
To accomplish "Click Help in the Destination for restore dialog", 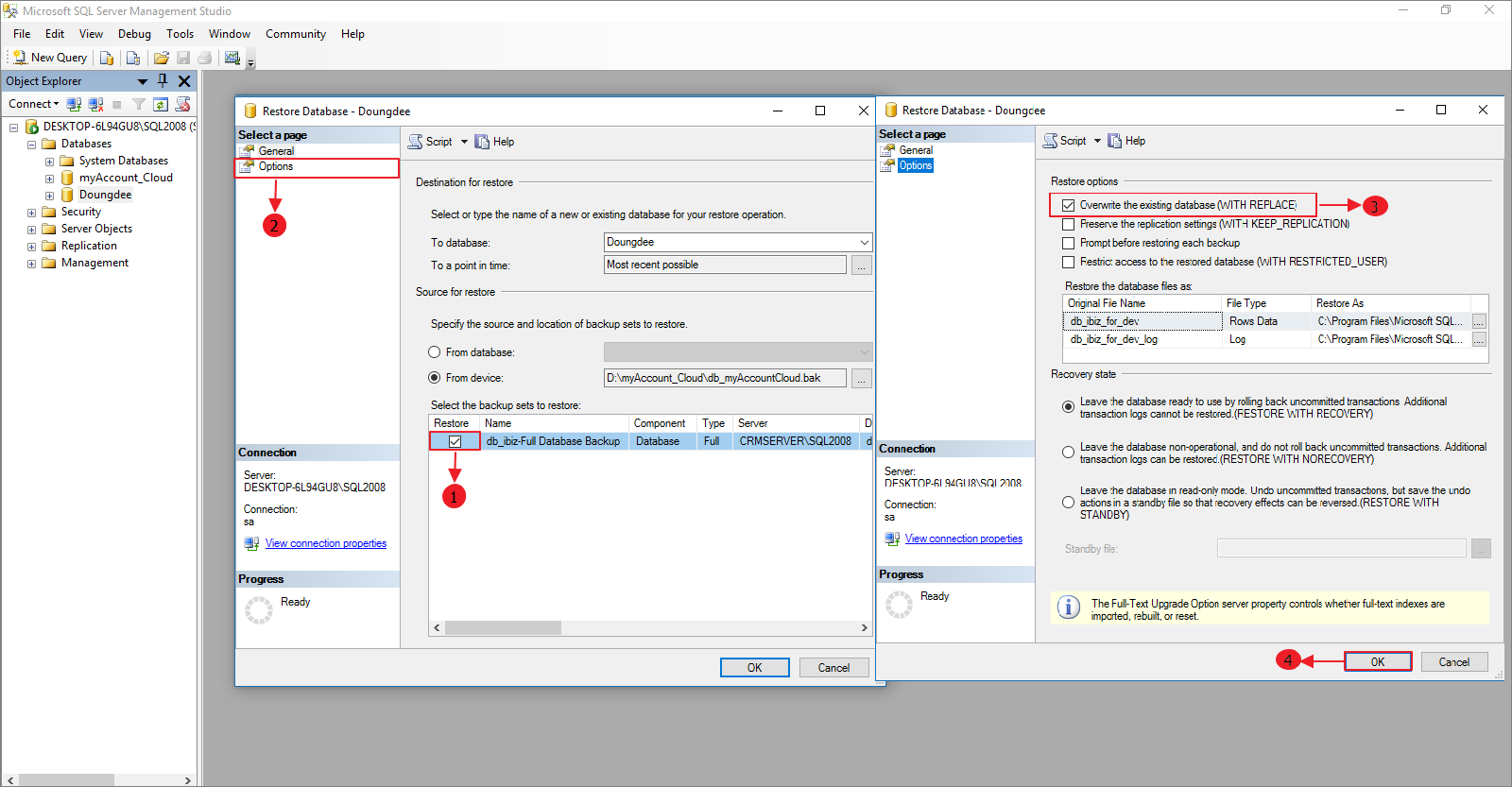I will coord(494,142).
